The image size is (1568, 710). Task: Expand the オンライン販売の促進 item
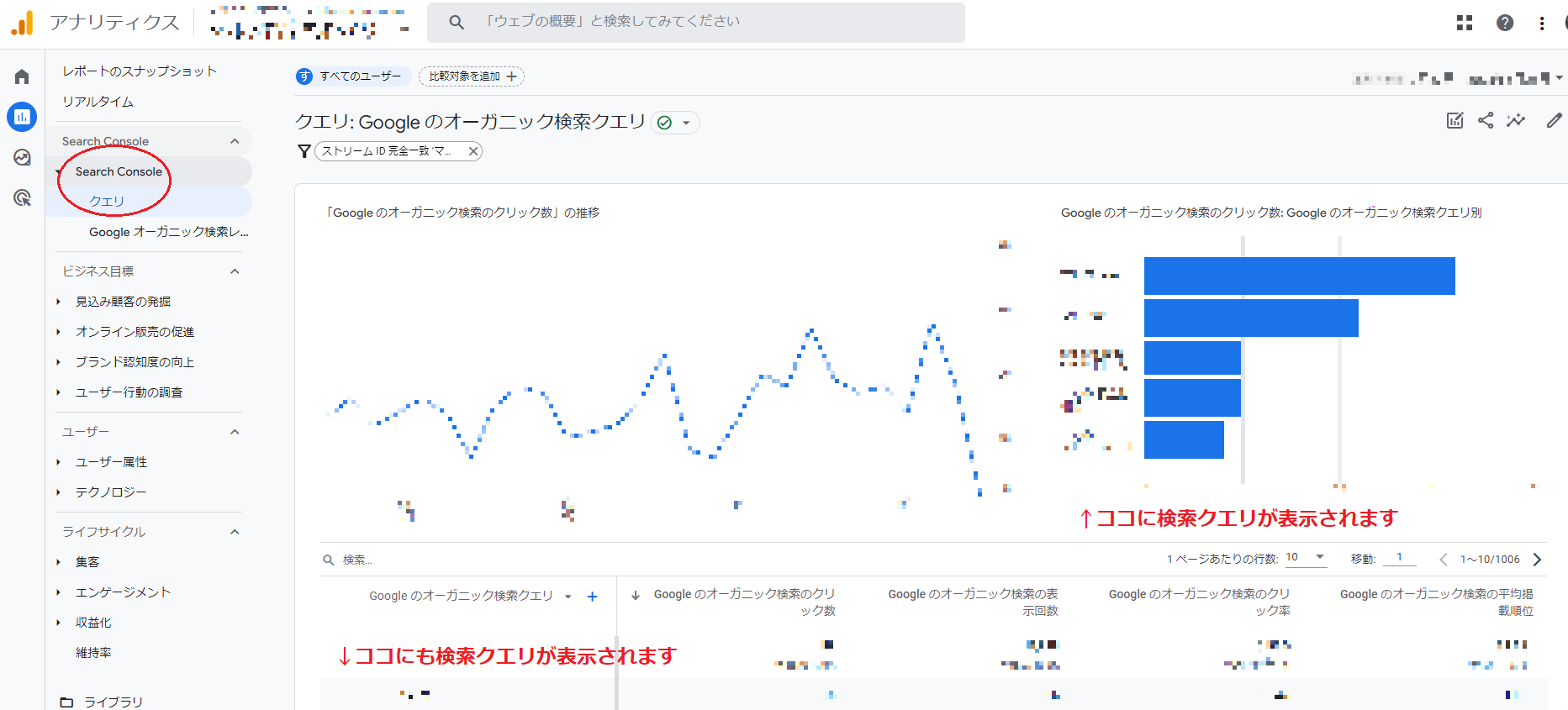click(x=58, y=332)
